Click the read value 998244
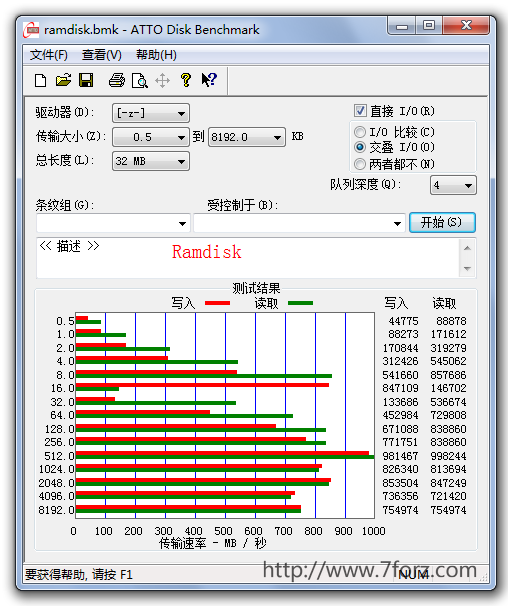 coord(448,456)
